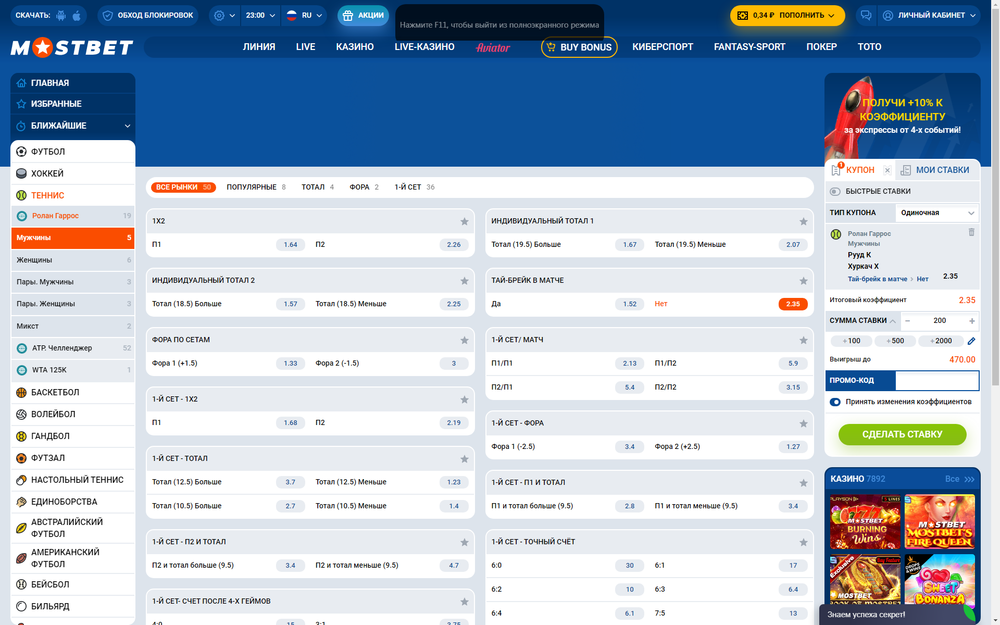Open the ХОККЕЙ sport section

73,173
